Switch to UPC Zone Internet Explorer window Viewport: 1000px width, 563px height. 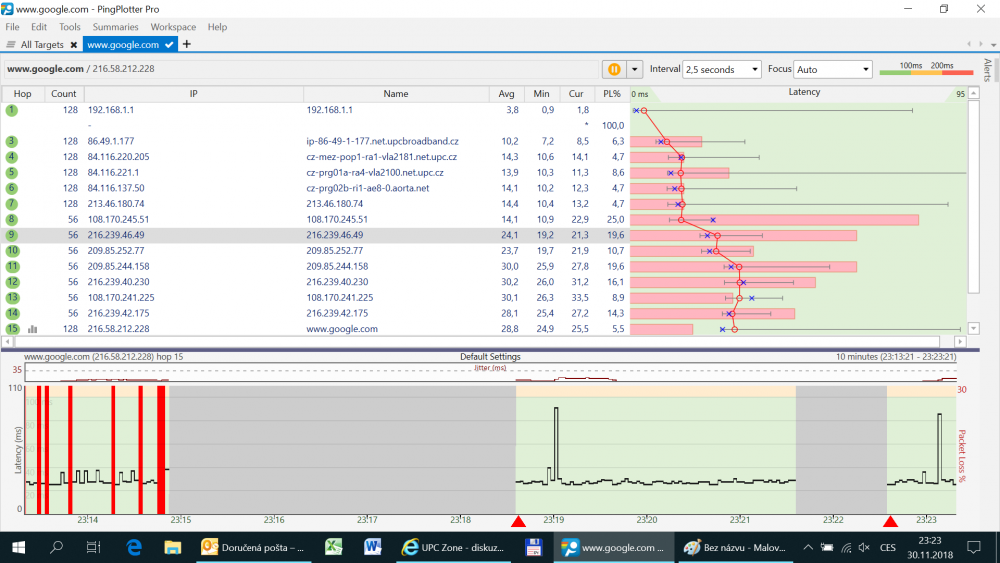pos(453,547)
